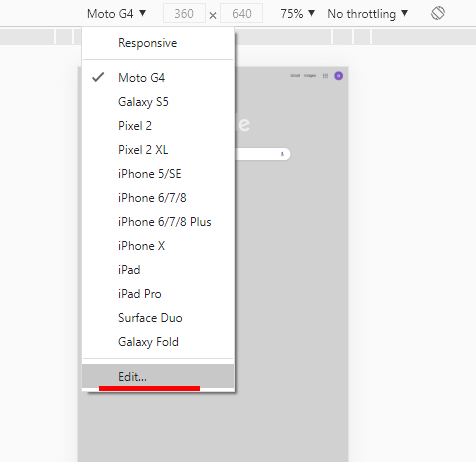Image resolution: width=476 pixels, height=462 pixels.
Task: Open the No throttling dropdown
Action: click(367, 14)
